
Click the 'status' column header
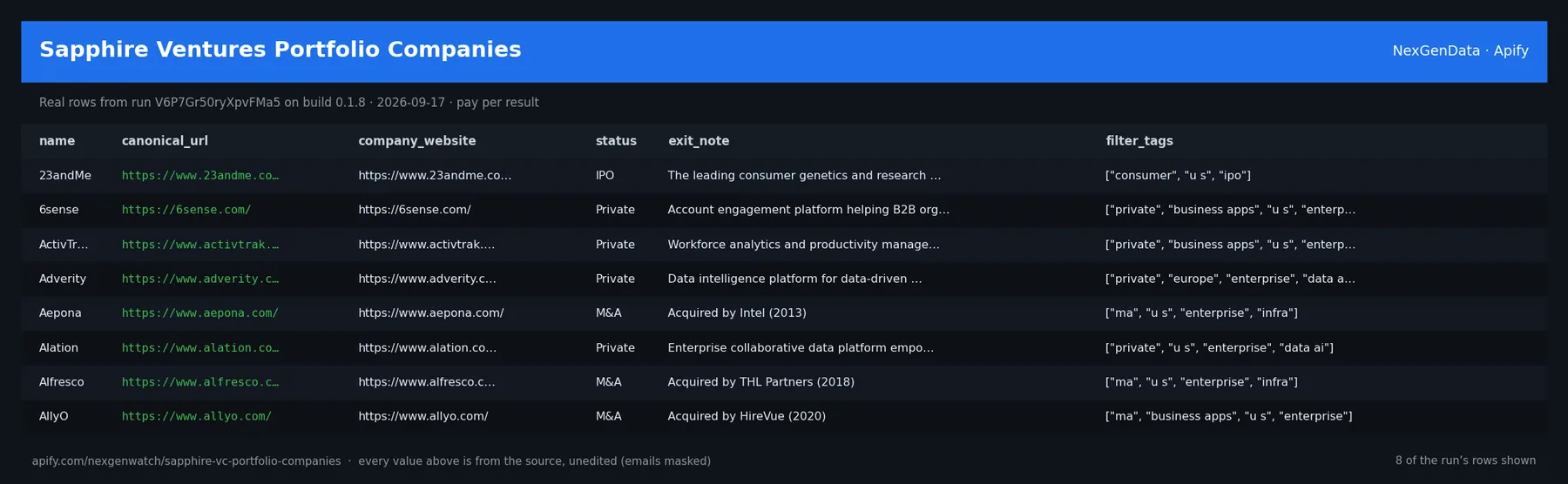[616, 141]
